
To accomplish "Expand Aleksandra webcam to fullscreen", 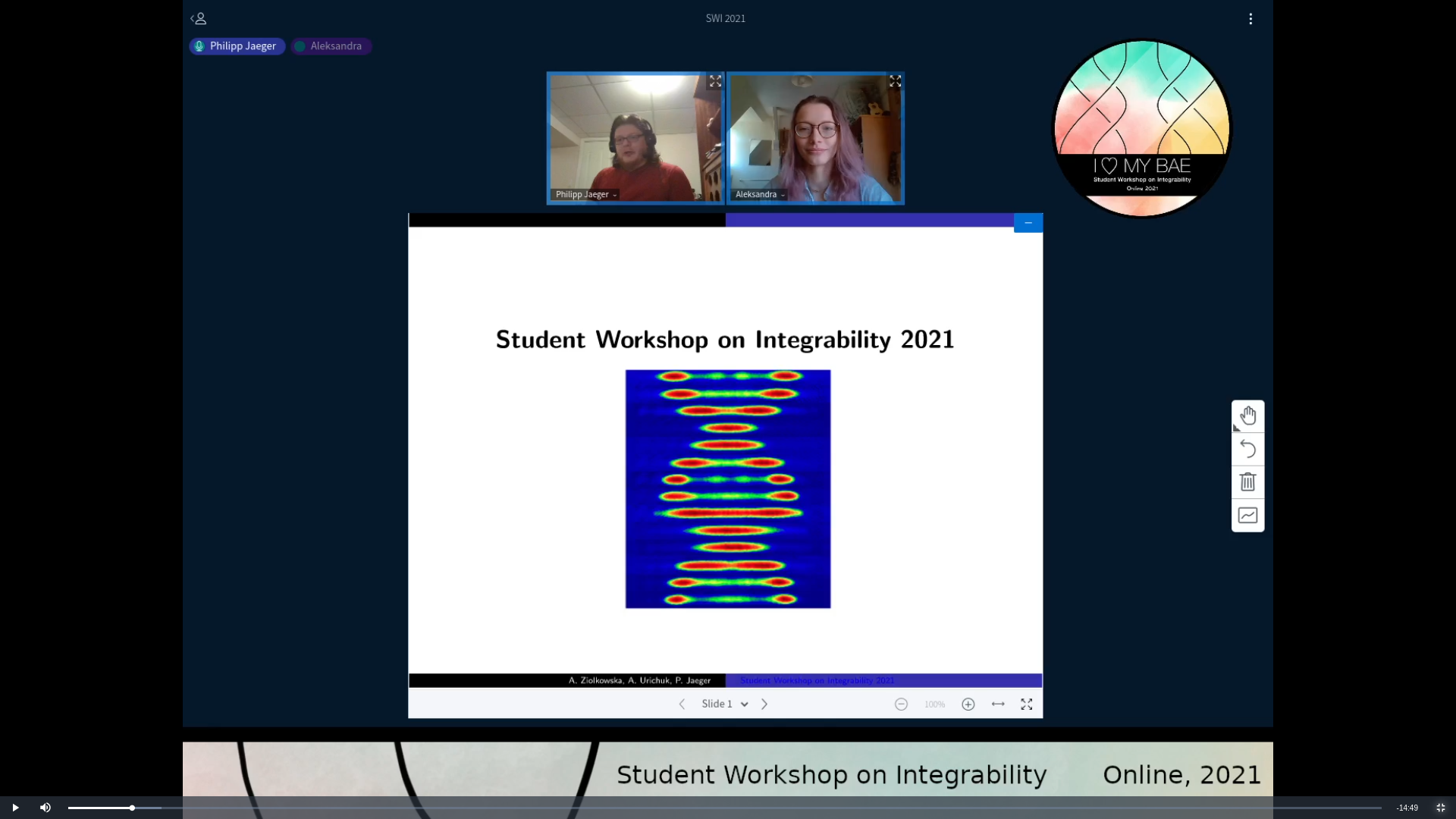I will coord(895,81).
